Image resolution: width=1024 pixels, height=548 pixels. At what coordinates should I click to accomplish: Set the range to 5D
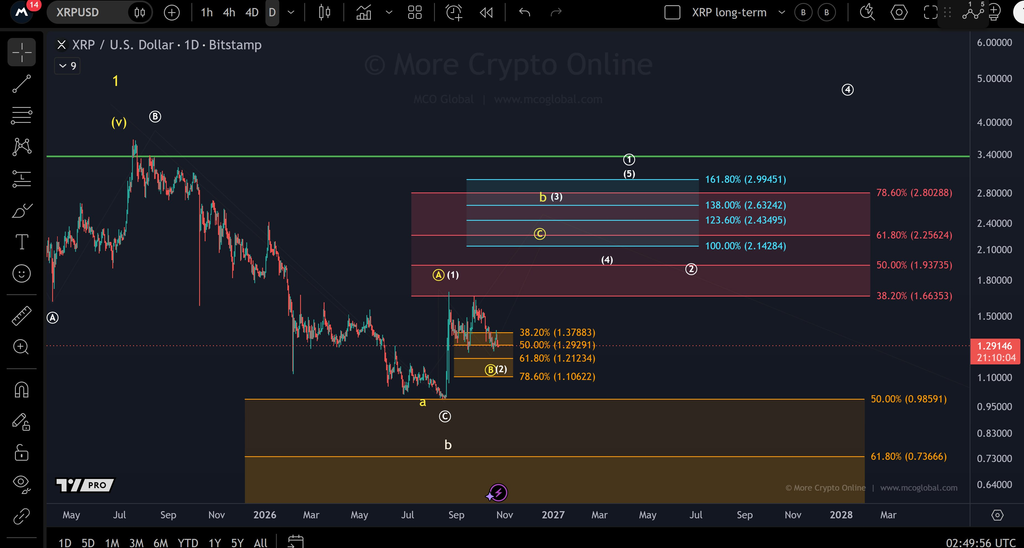[x=88, y=542]
